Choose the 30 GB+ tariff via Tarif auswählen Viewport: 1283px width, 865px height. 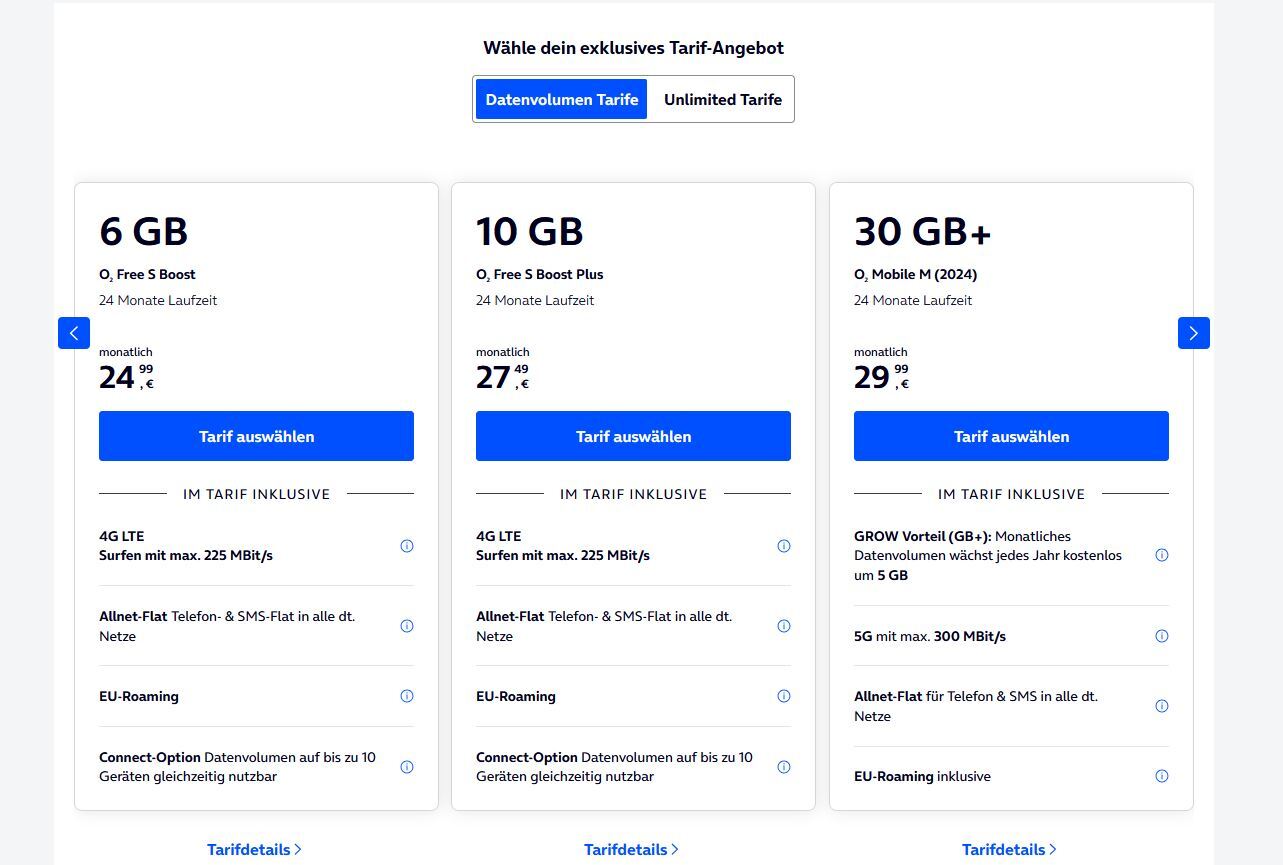click(x=1011, y=436)
